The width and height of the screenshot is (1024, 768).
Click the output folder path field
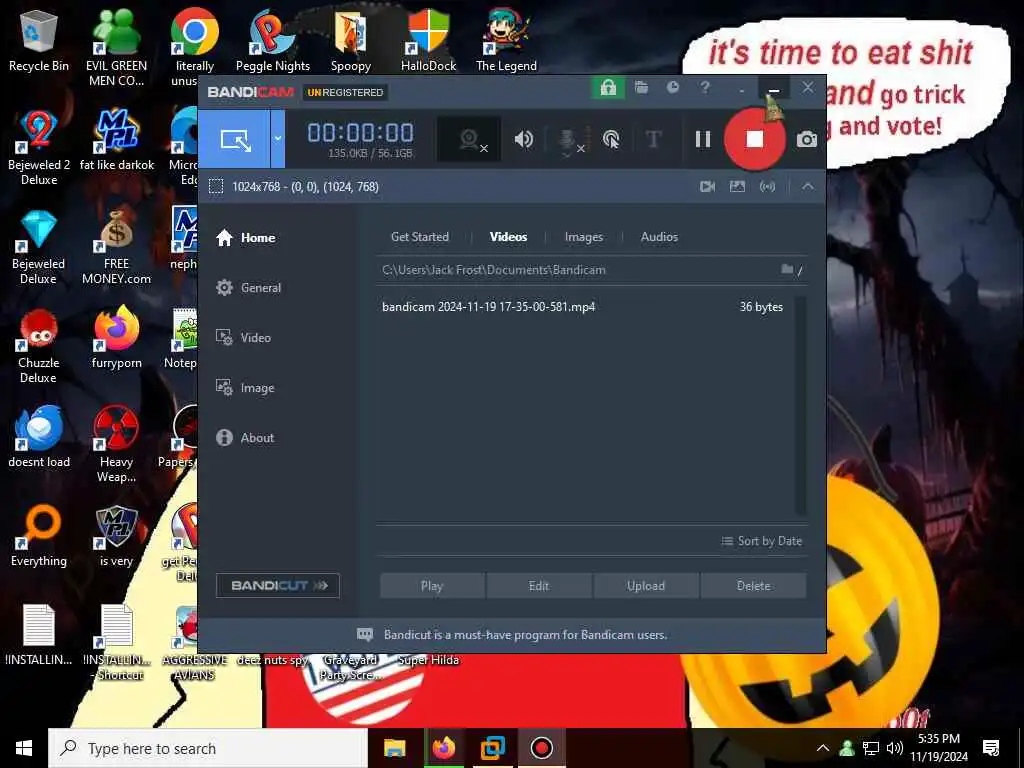pos(578,270)
